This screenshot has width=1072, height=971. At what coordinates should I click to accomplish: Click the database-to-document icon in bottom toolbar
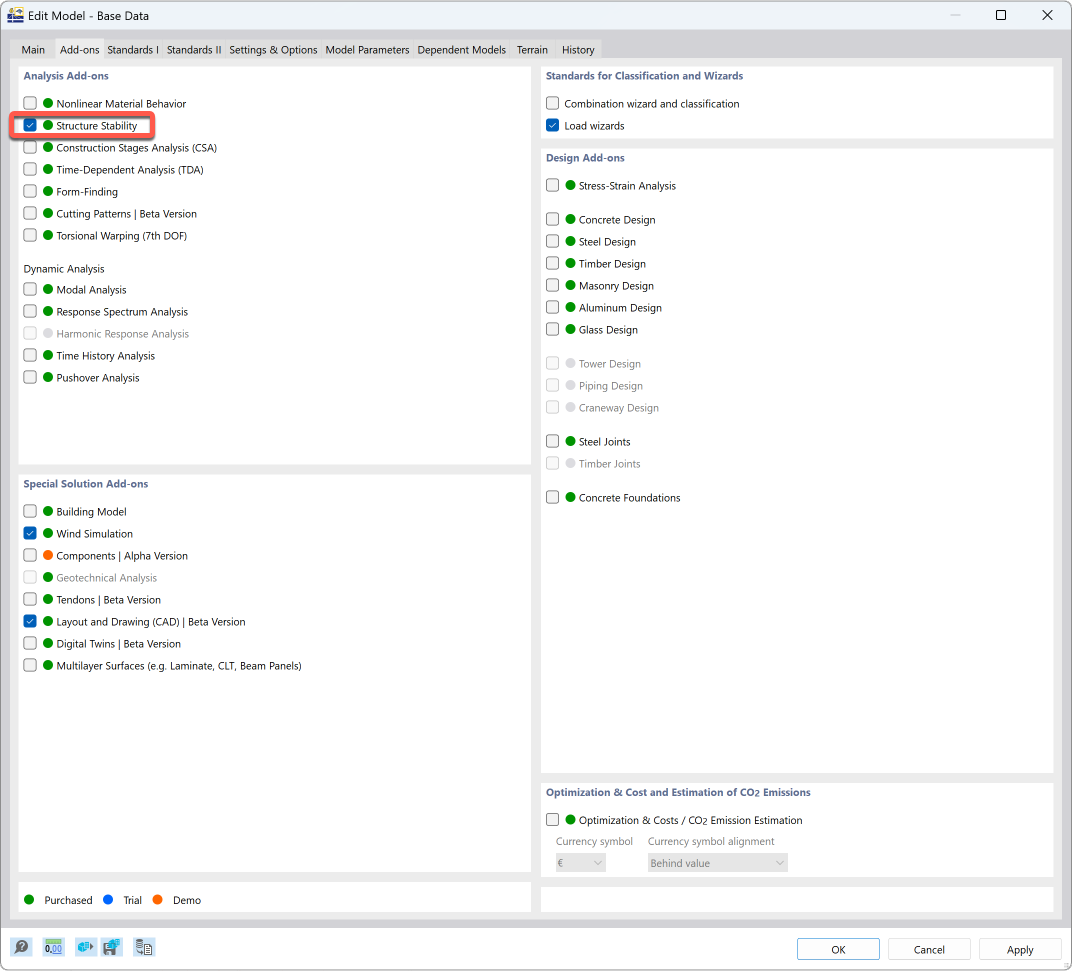click(144, 947)
